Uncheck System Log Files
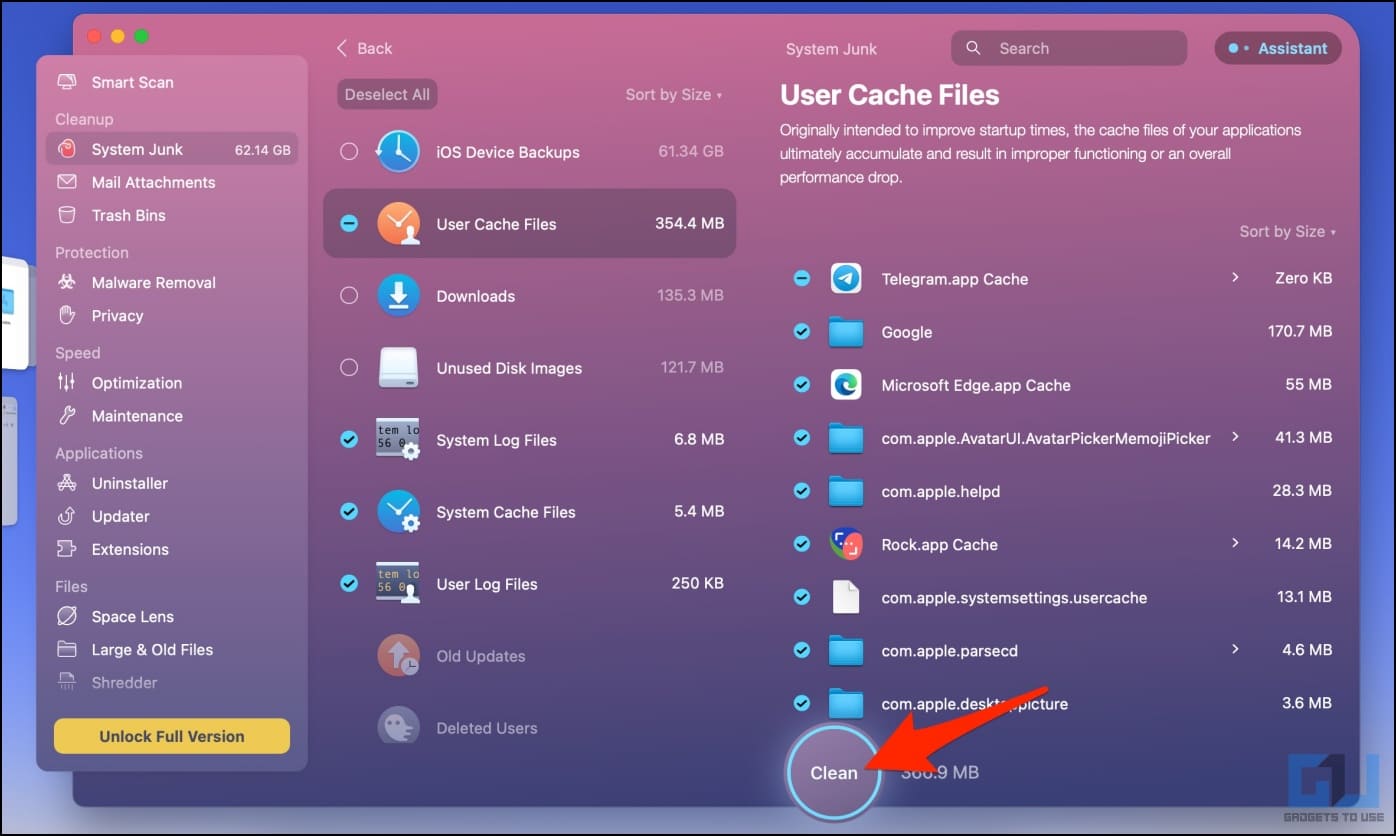 click(x=348, y=440)
